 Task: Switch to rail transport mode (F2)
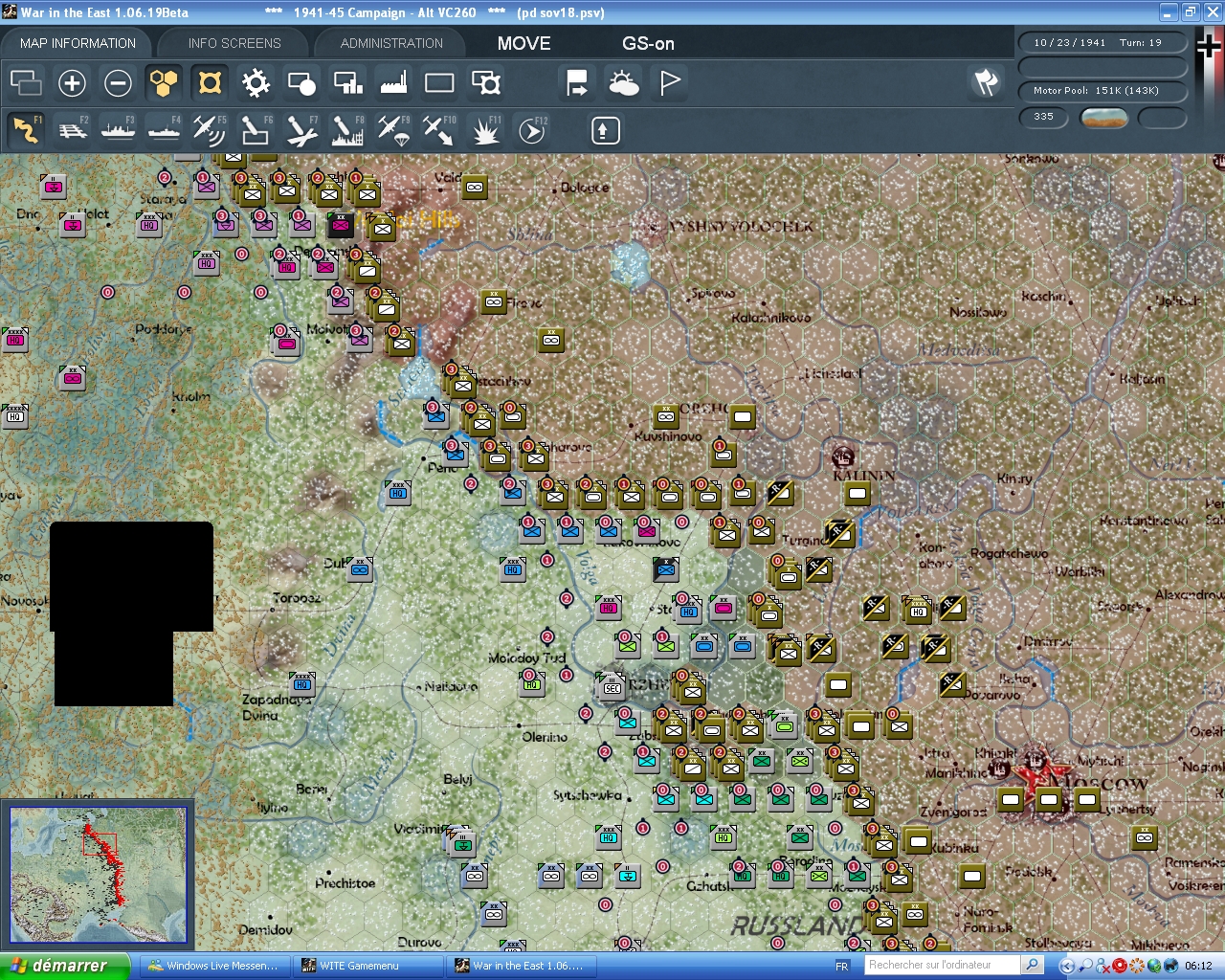tap(72, 130)
